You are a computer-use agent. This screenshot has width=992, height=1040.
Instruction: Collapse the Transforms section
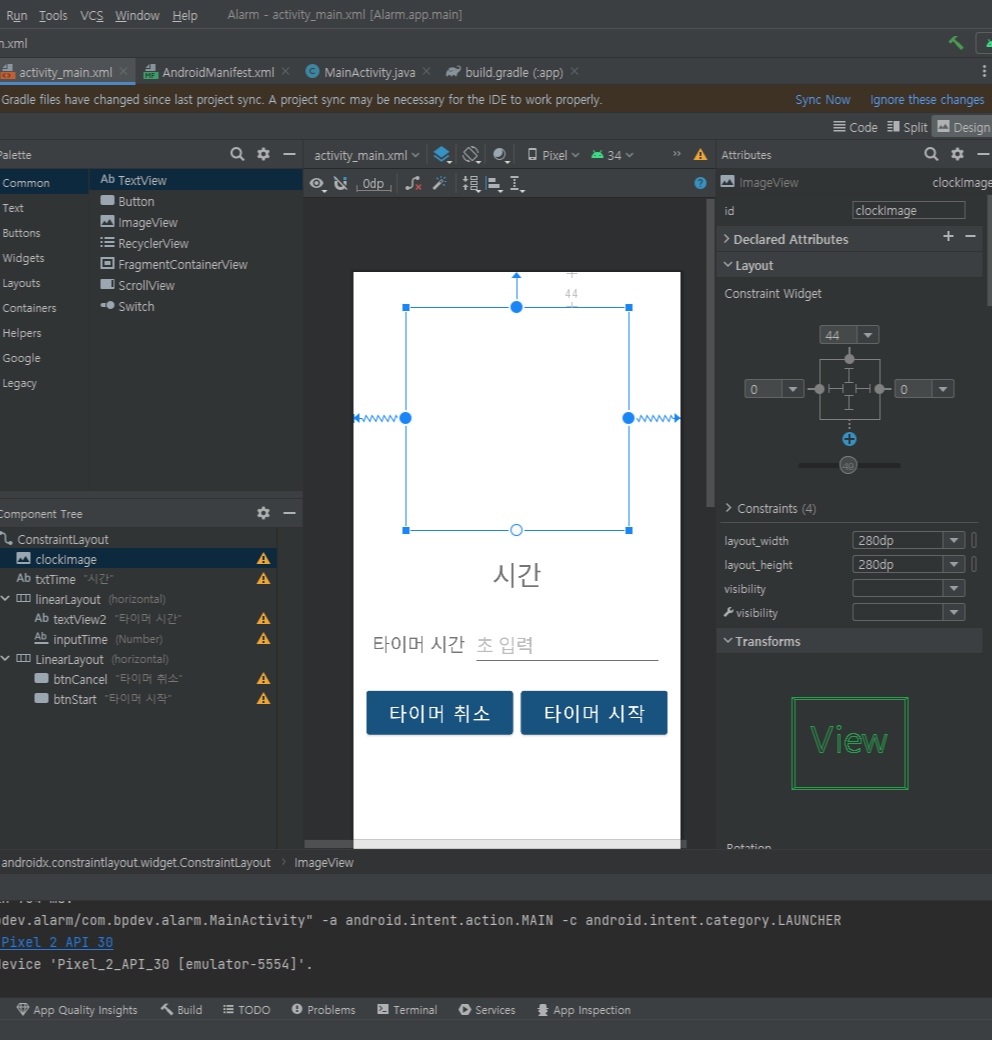tap(727, 641)
